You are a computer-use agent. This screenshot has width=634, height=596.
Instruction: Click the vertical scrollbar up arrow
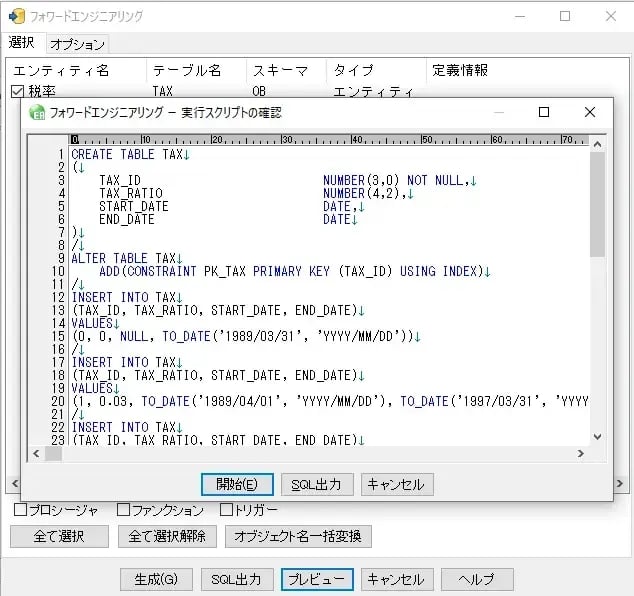tap(597, 143)
